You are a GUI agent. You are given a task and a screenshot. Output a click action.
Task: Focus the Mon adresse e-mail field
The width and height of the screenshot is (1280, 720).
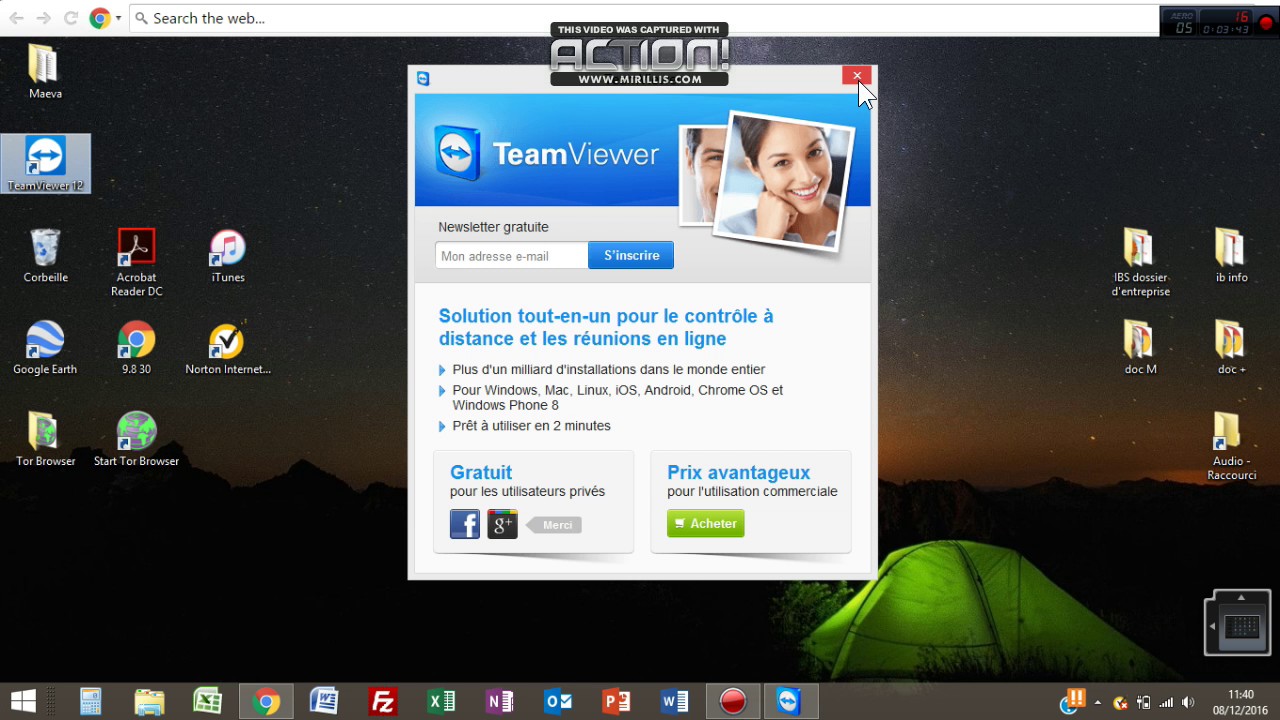tap(512, 256)
